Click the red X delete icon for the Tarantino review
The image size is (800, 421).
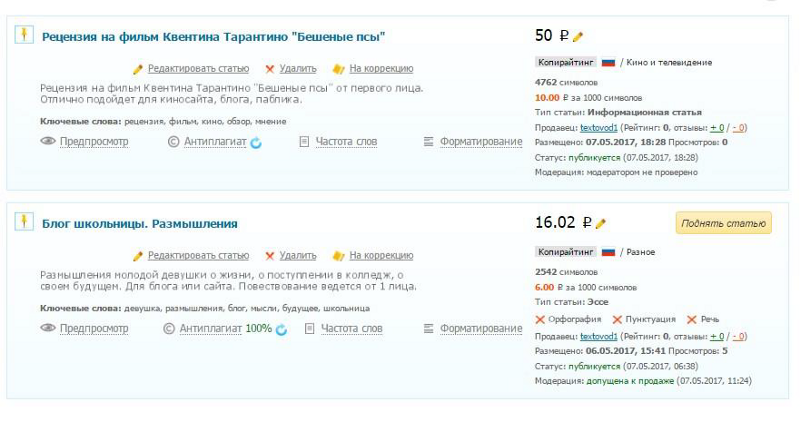pyautogui.click(x=270, y=69)
